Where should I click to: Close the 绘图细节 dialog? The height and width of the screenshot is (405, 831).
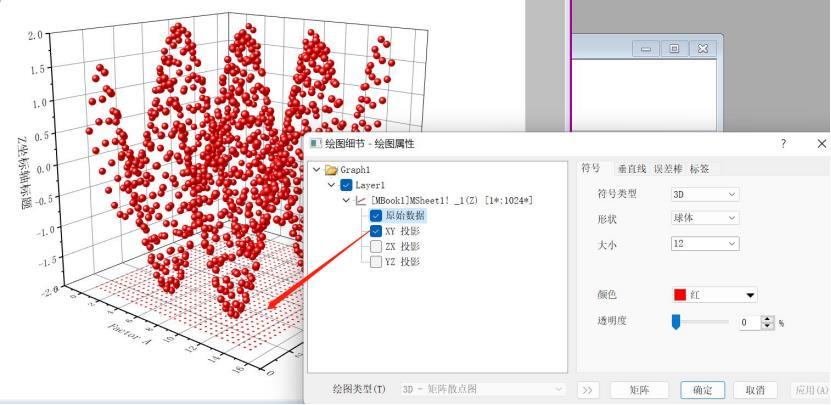821,144
